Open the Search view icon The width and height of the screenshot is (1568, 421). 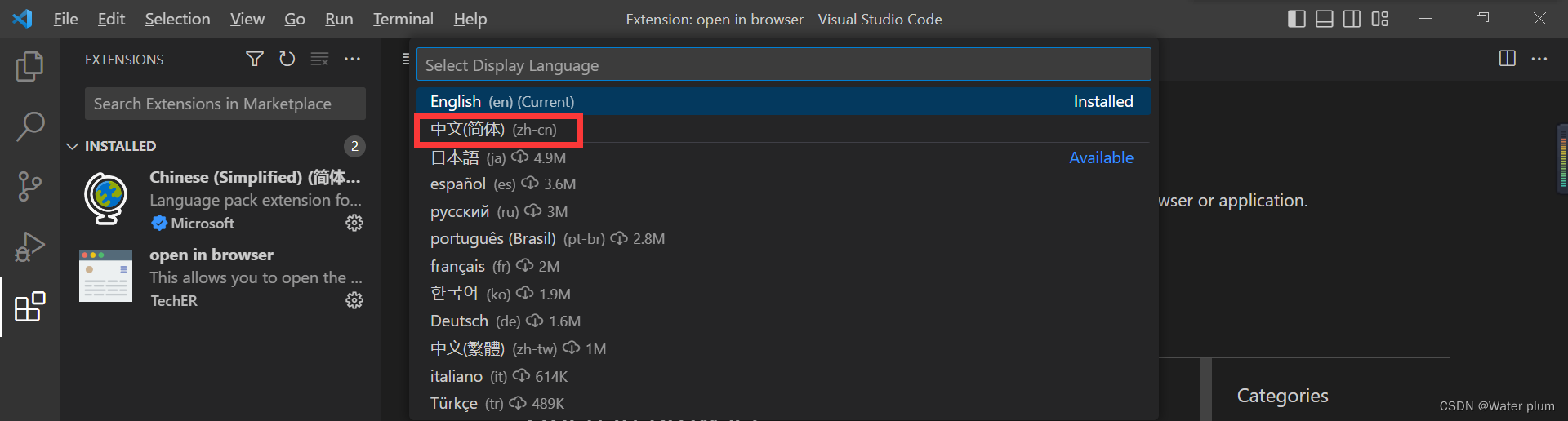pyautogui.click(x=29, y=126)
